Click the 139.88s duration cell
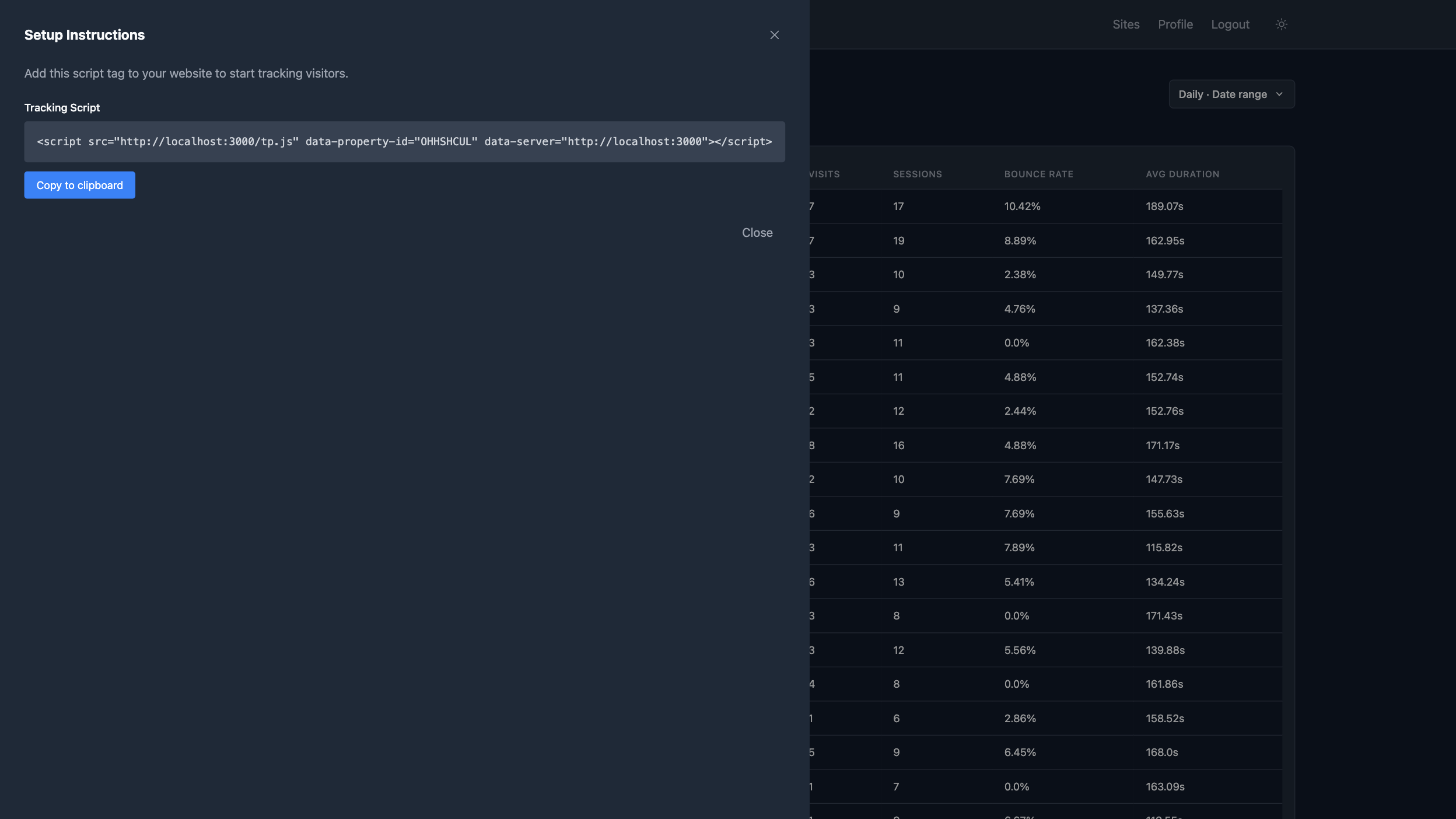The height and width of the screenshot is (819, 1456). click(x=1165, y=650)
